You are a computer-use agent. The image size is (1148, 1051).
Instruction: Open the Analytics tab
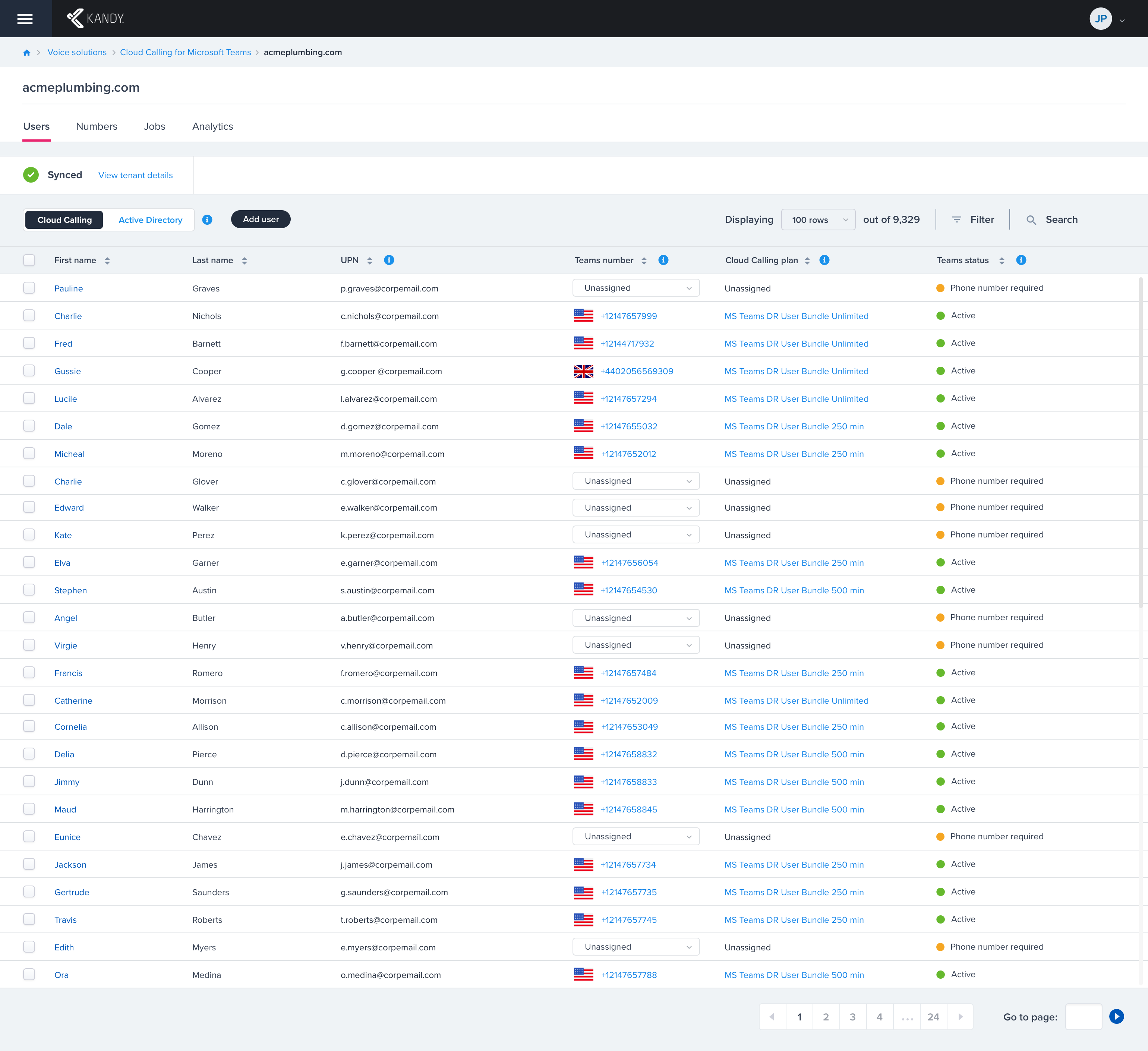click(x=212, y=126)
